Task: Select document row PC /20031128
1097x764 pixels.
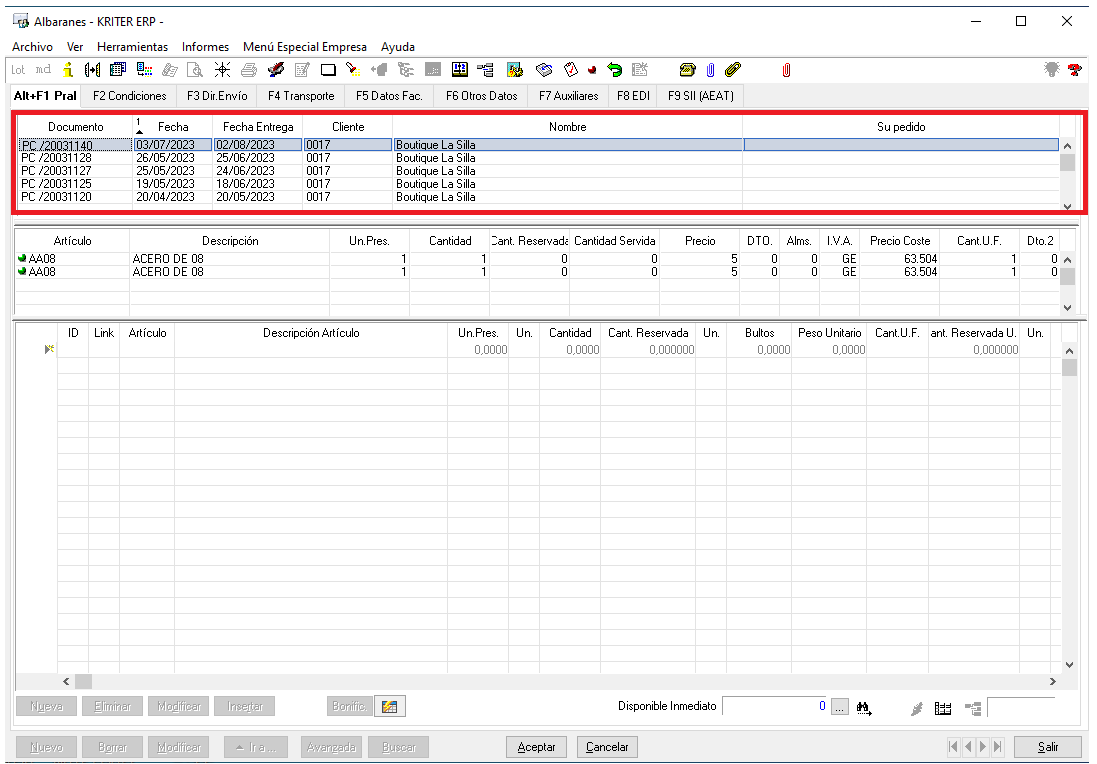Action: click(57, 158)
